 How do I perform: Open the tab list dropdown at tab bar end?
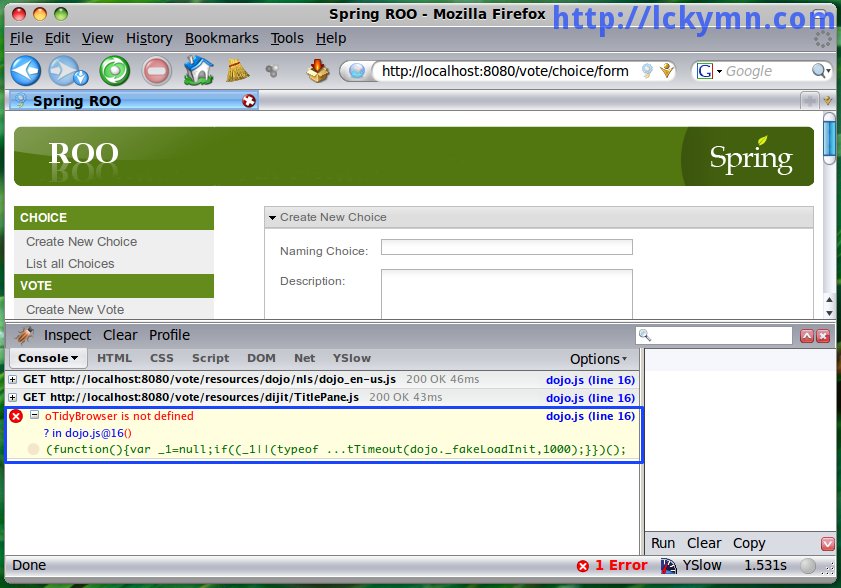click(828, 100)
